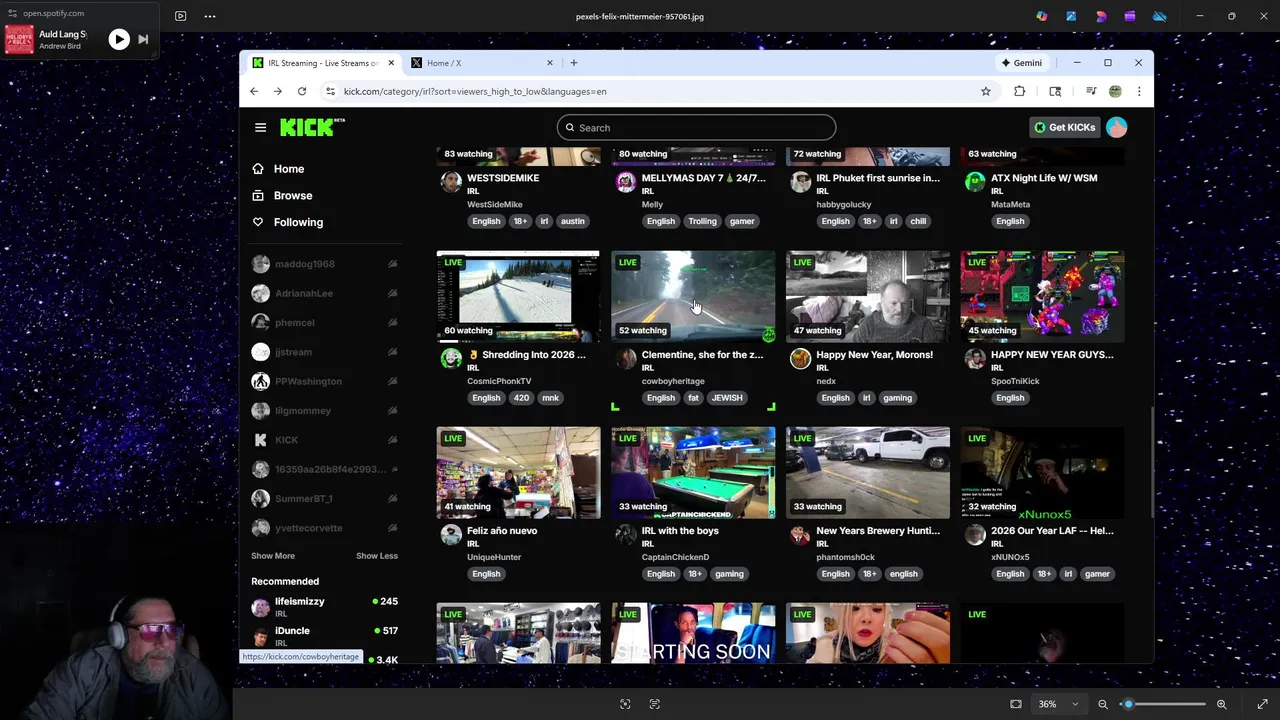Open the Chrome media control icon
Screen dimensions: 1280x720
pyautogui.click(x=1091, y=91)
